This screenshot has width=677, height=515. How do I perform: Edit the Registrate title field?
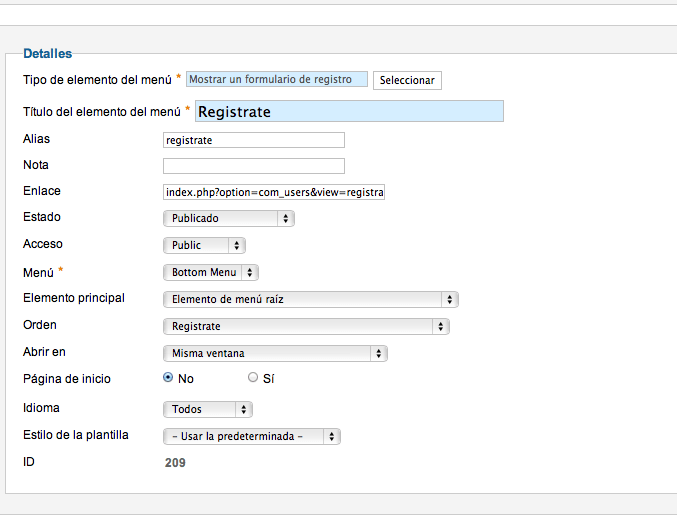(x=349, y=111)
